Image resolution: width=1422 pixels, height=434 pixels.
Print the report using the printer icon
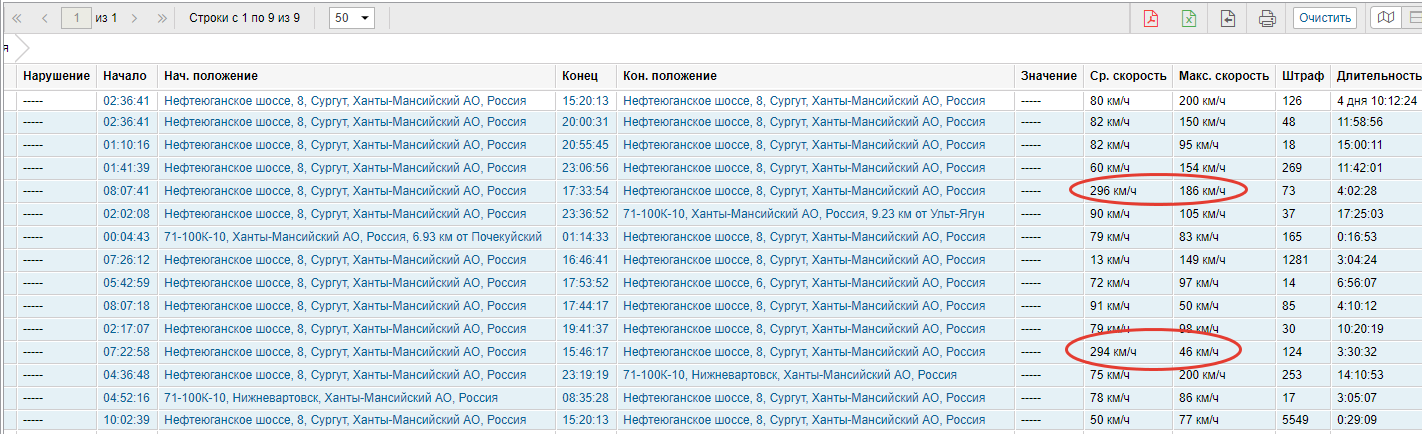[1267, 18]
